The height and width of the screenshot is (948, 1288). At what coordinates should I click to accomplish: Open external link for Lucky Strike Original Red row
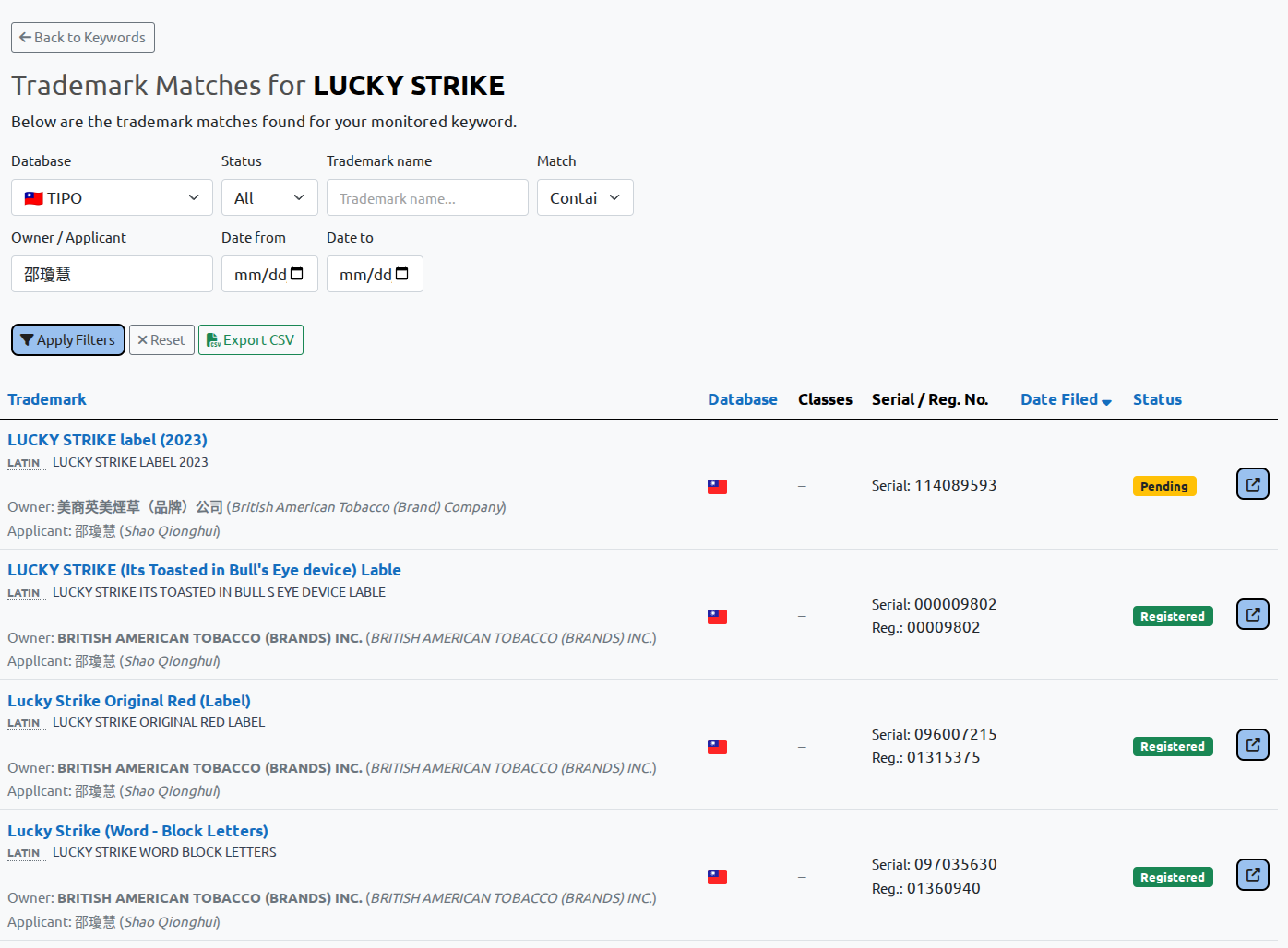(1252, 744)
